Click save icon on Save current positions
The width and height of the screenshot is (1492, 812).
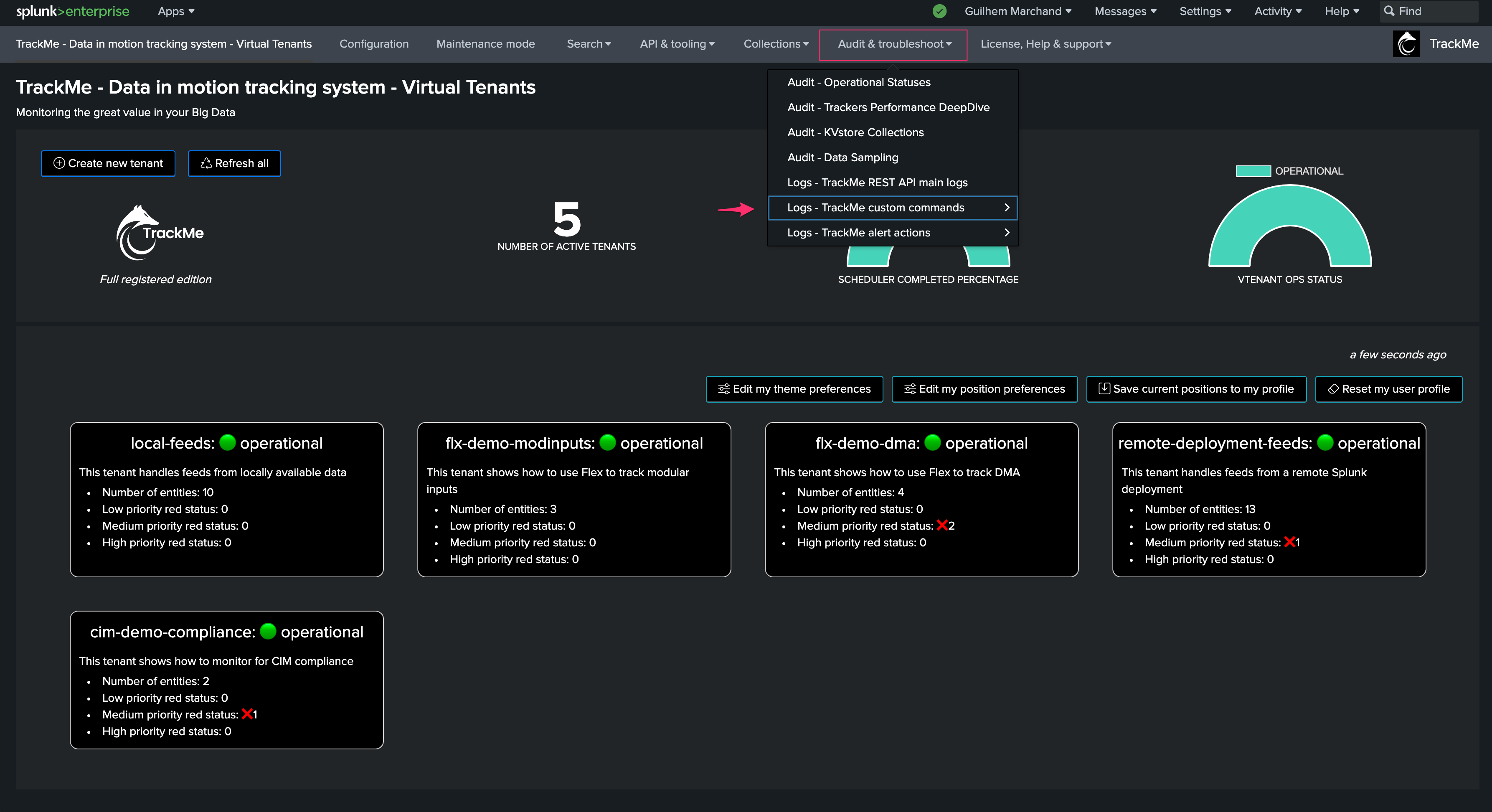1104,388
